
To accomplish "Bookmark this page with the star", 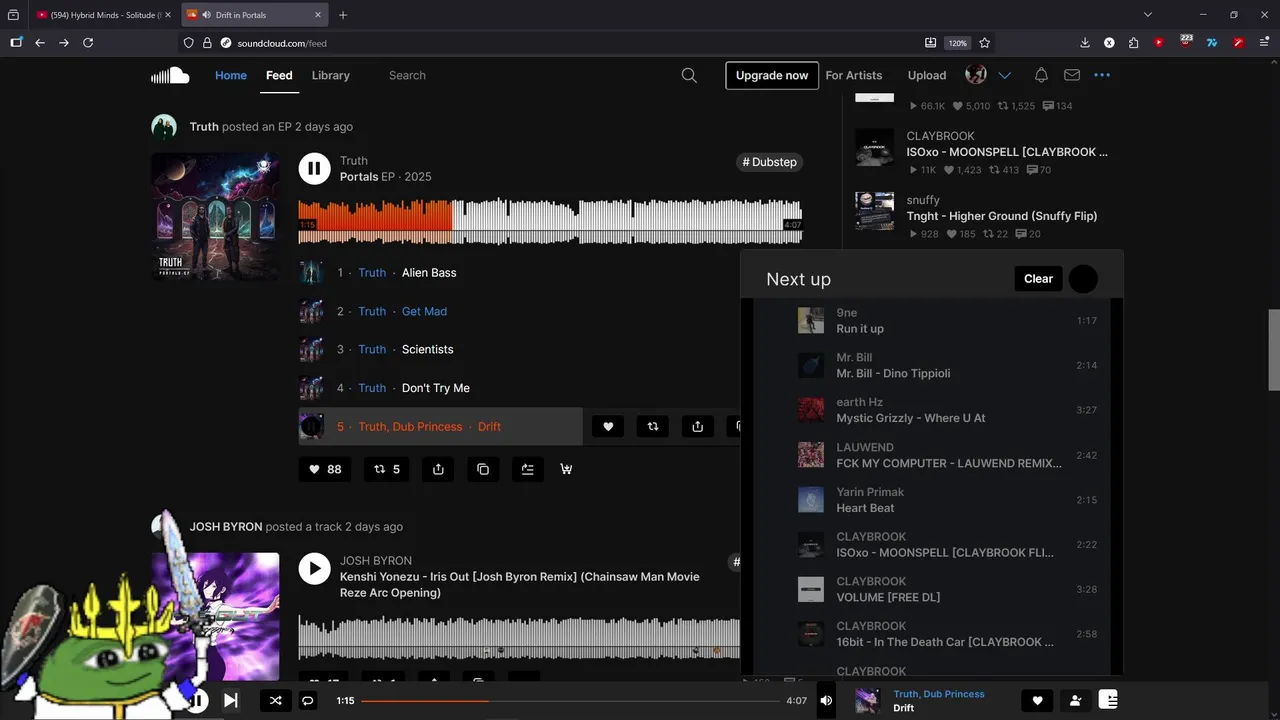I will tap(985, 43).
